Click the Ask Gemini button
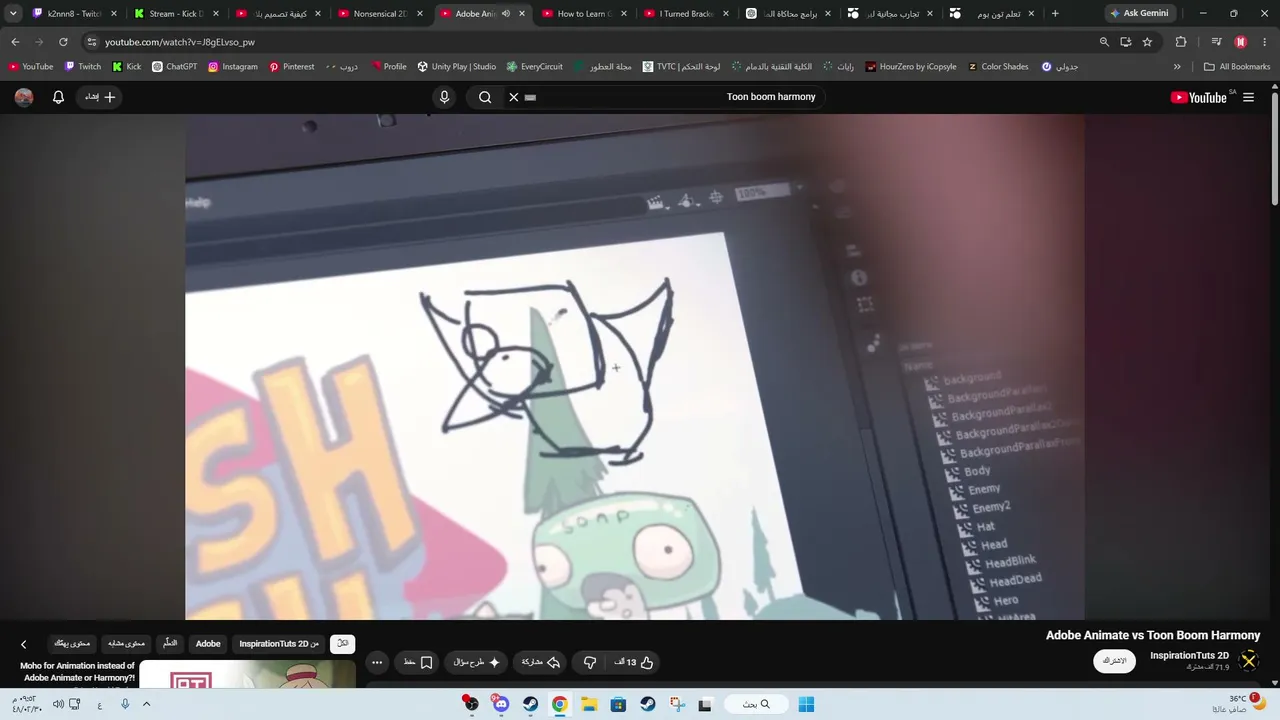This screenshot has width=1280, height=720. [1139, 13]
